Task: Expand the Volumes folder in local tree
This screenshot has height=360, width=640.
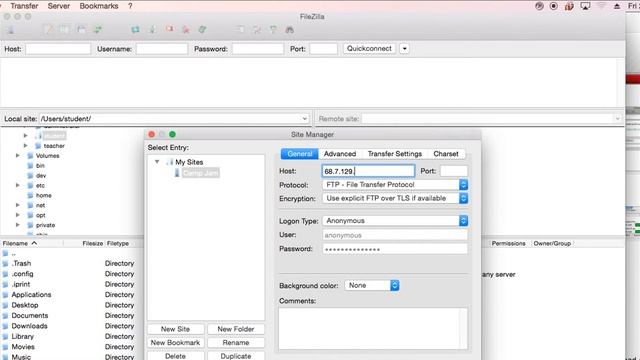Action: click(18, 156)
